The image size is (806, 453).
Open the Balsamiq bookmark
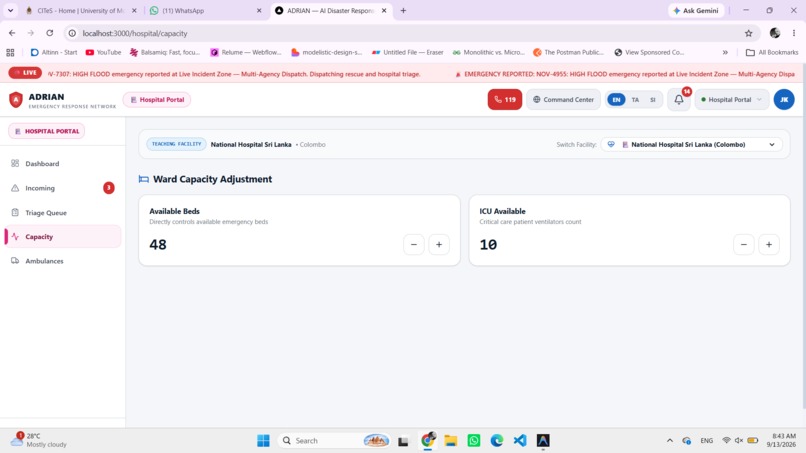point(164,52)
